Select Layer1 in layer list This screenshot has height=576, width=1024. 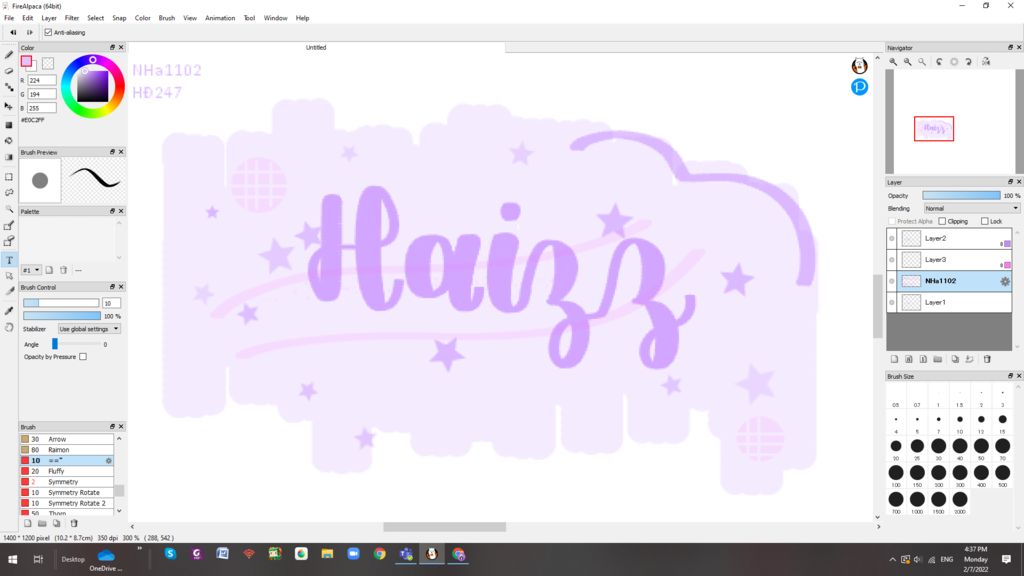tap(949, 302)
